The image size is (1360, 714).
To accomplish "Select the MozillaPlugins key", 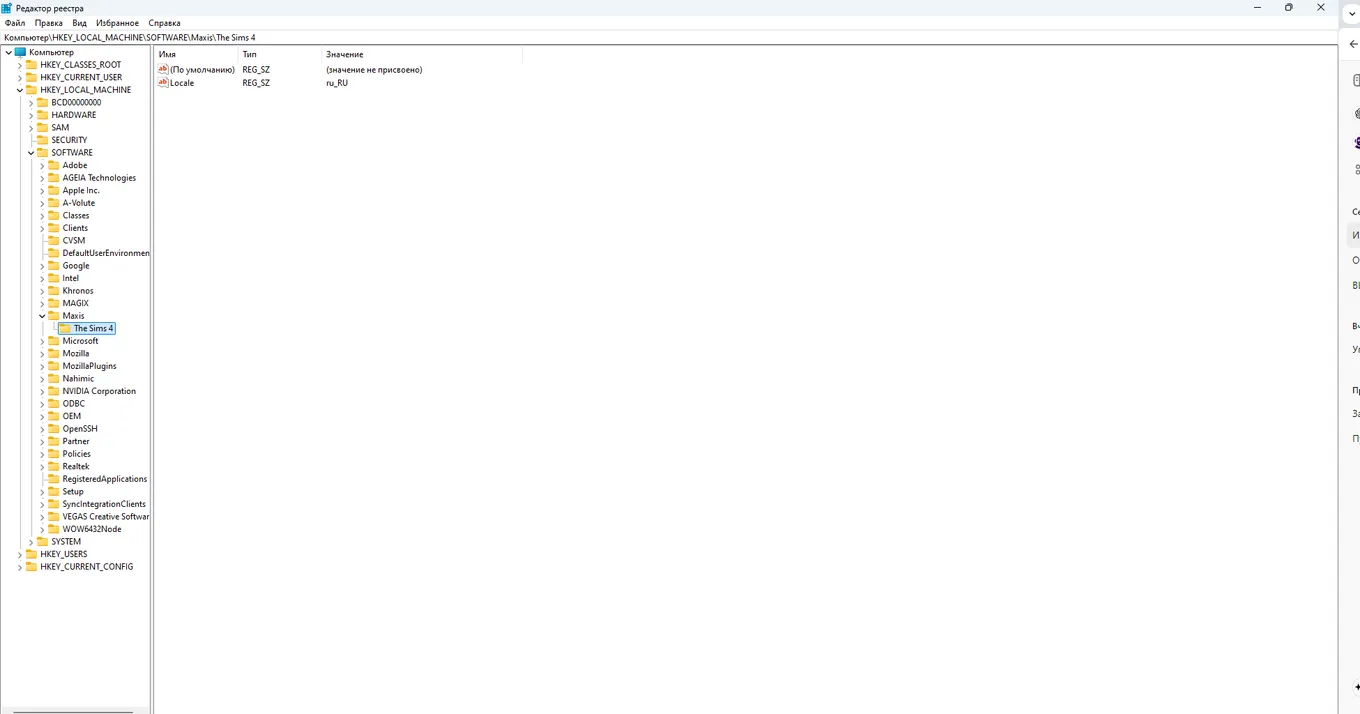I will tap(89, 366).
